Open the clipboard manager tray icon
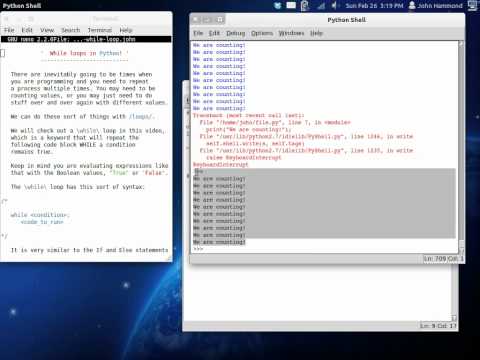480x360 pixels. click(305, 6)
